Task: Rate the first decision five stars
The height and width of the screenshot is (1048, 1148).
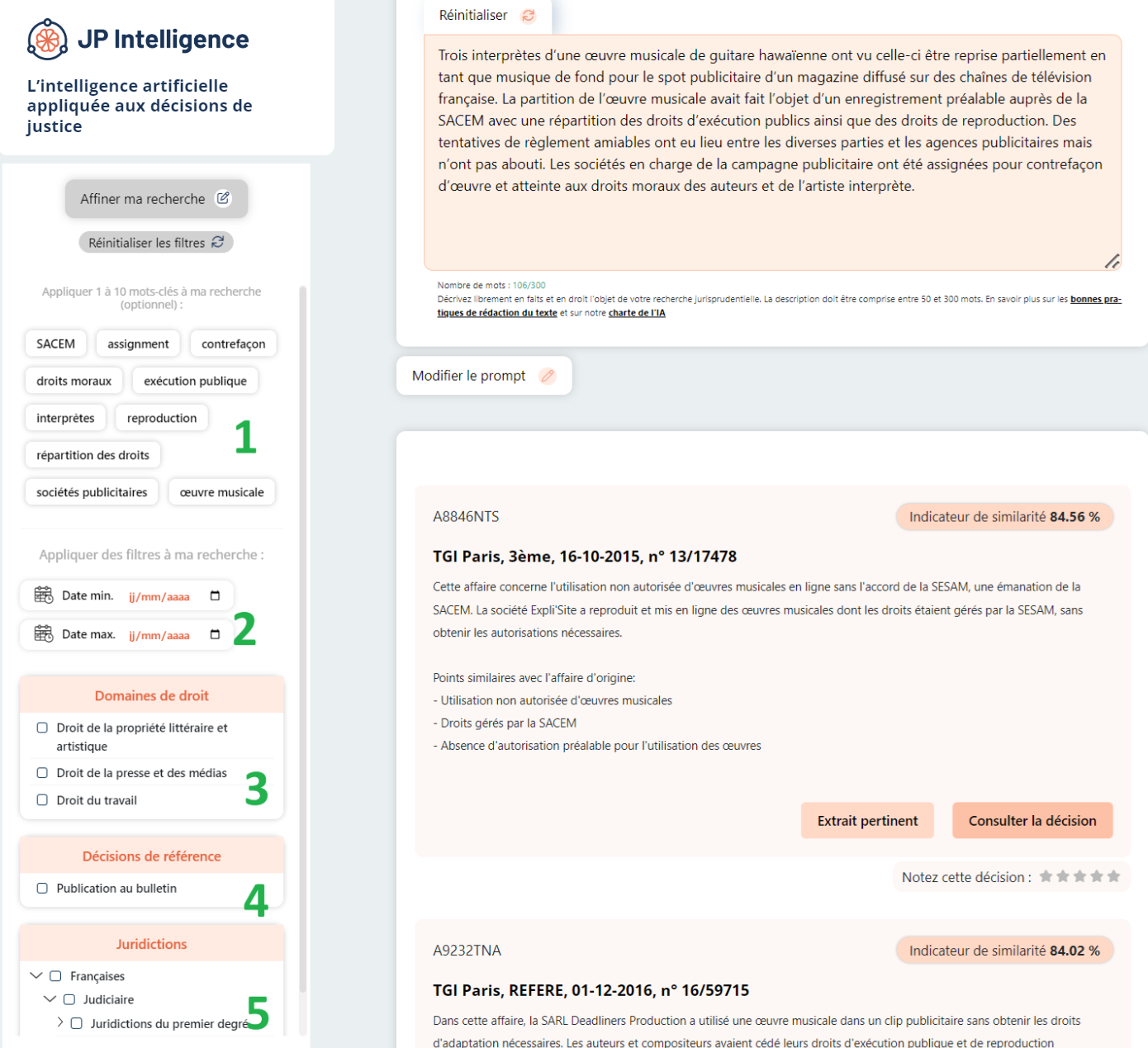Action: (1113, 876)
